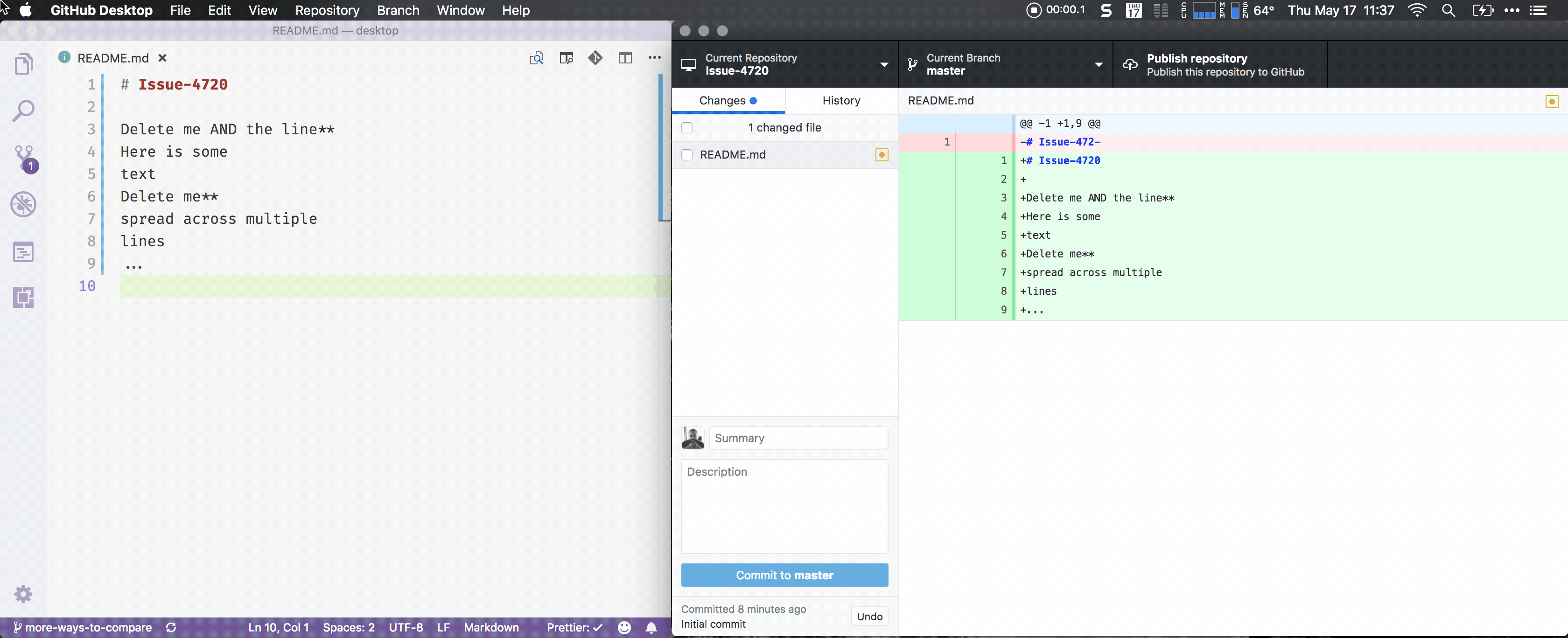
Task: Open the Extensions view in sidebar
Action: pos(23,298)
